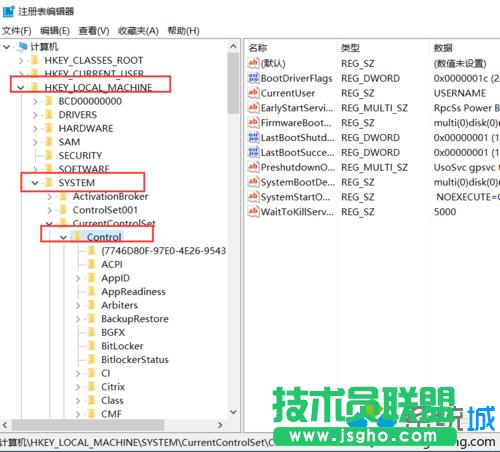Expand the Class key

[78, 401]
